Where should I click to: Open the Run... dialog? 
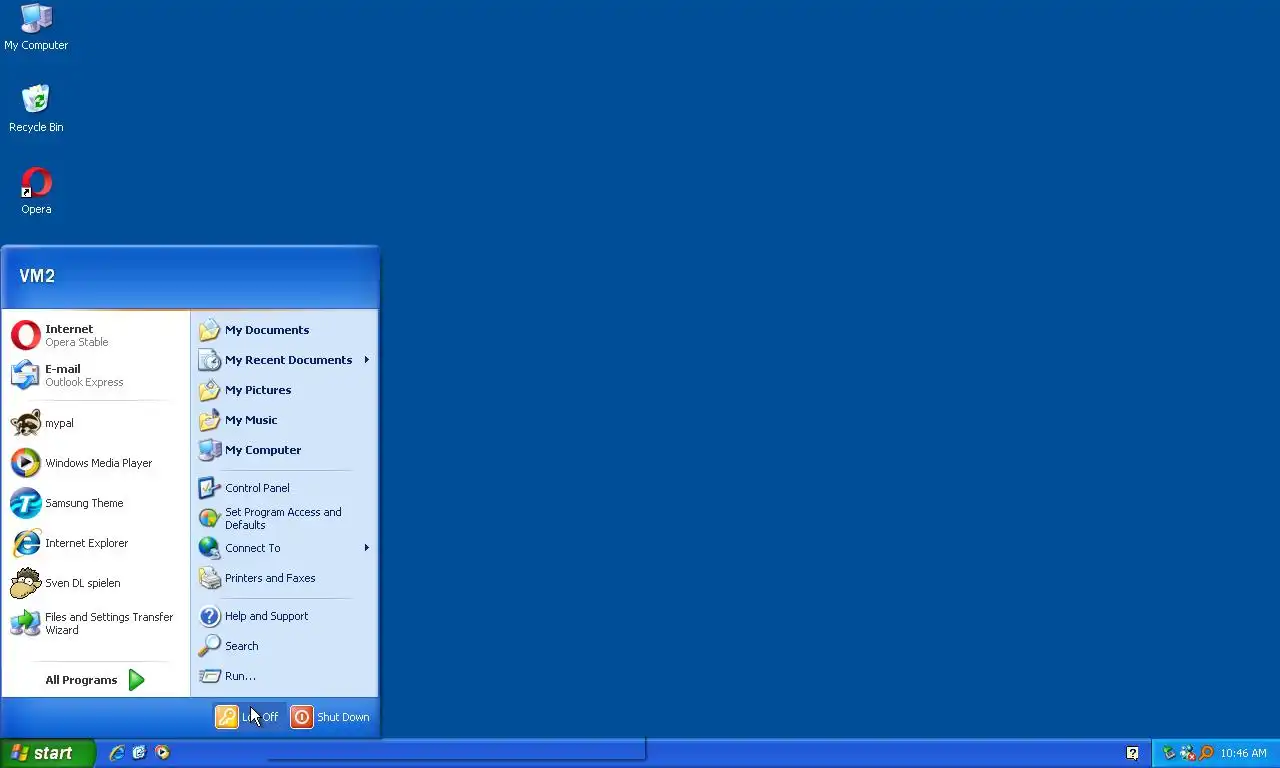[284, 676]
